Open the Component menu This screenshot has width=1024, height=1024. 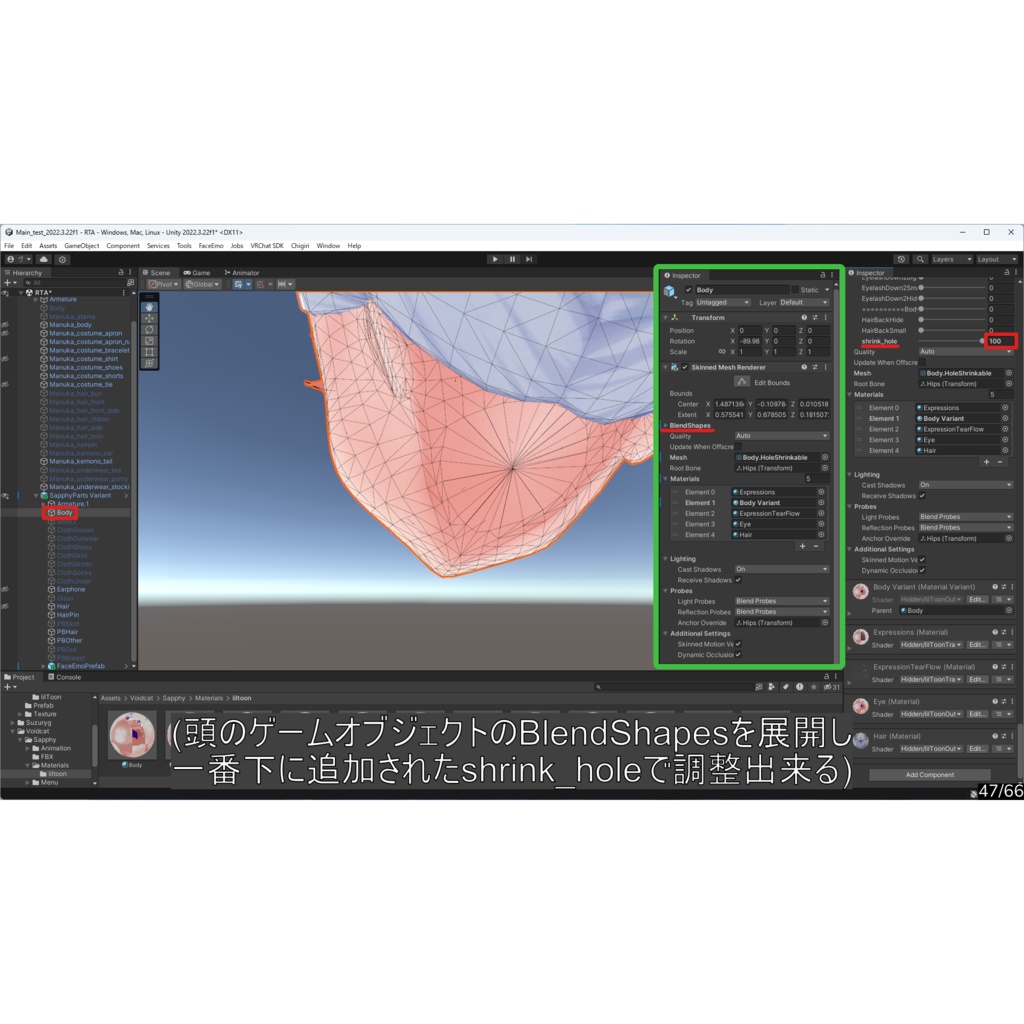coord(123,246)
